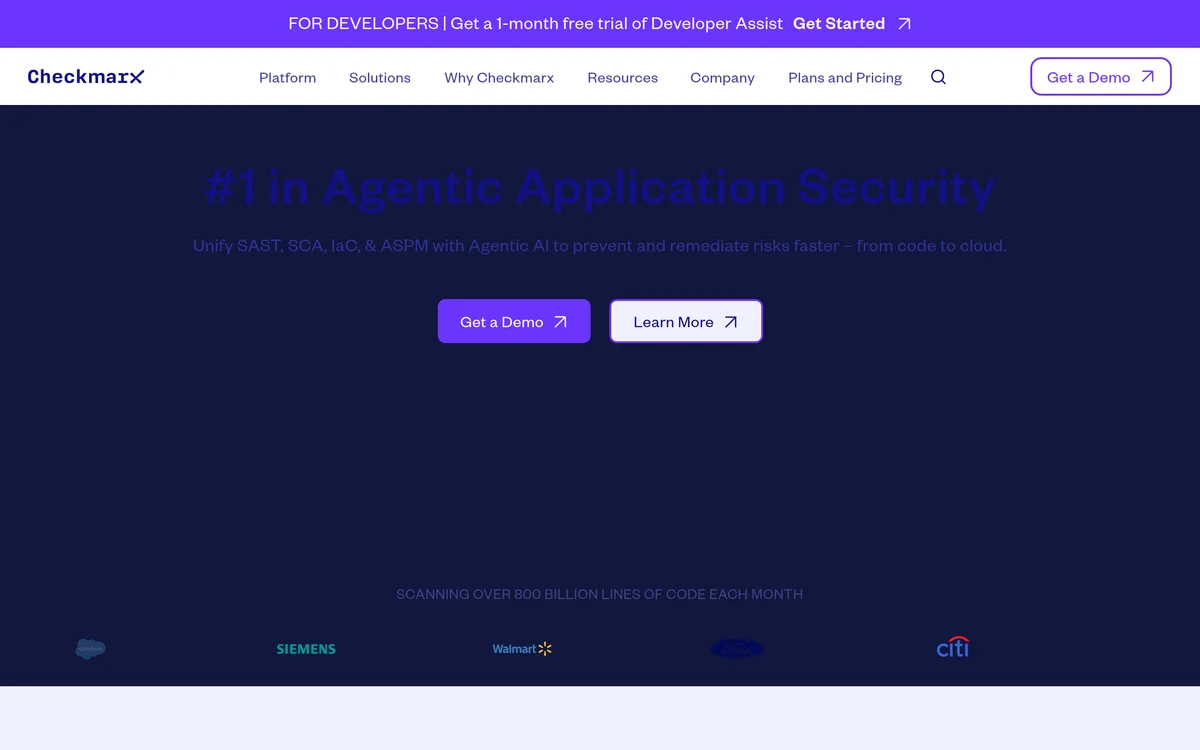Click the purple Get a Demo button
This screenshot has width=1200, height=750.
[513, 321]
